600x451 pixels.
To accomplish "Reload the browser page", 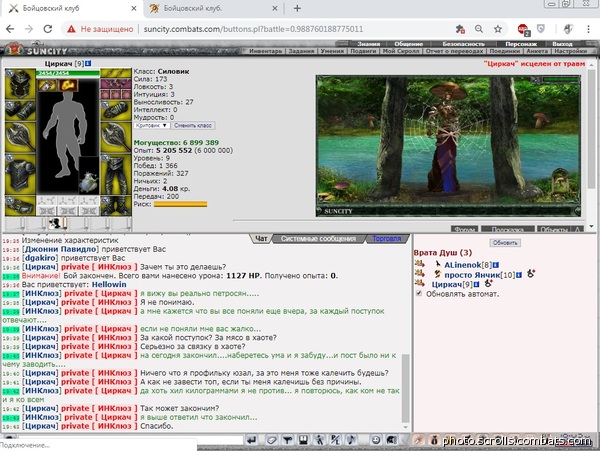I will click(x=47, y=29).
